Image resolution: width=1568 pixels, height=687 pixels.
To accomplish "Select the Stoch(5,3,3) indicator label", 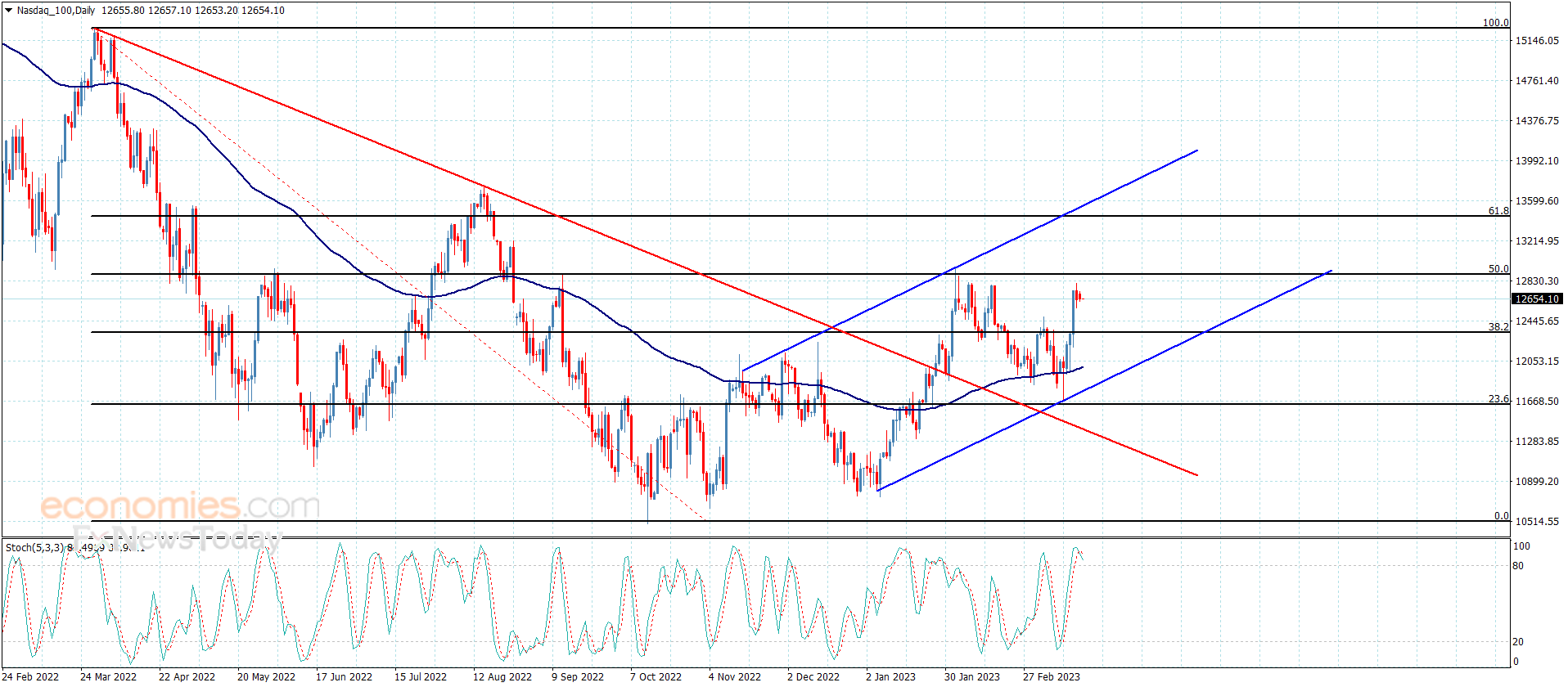I will [34, 548].
